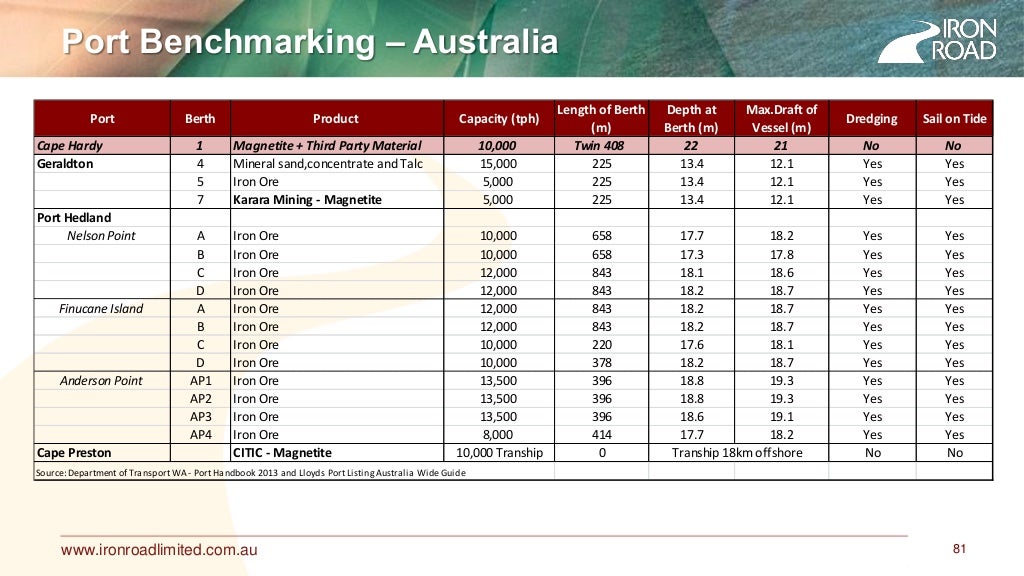The image size is (1024, 576).
Task: Select the 'Depth at Berth (m)' header
Action: coord(691,118)
